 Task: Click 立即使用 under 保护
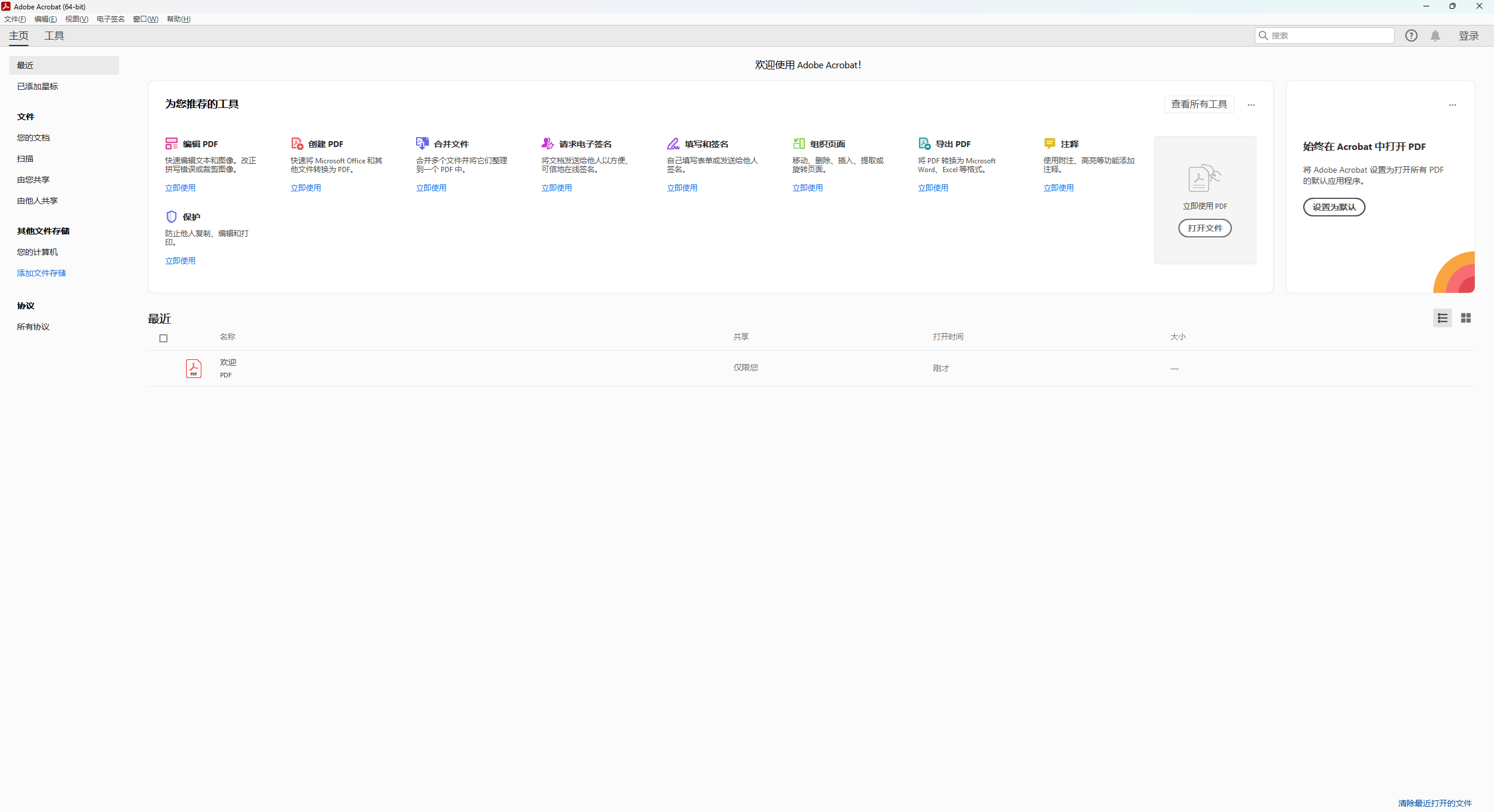coord(180,261)
